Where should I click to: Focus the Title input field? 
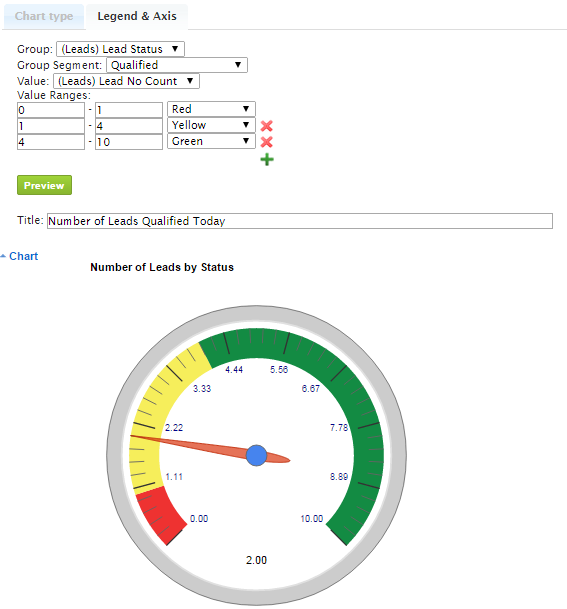tap(300, 221)
